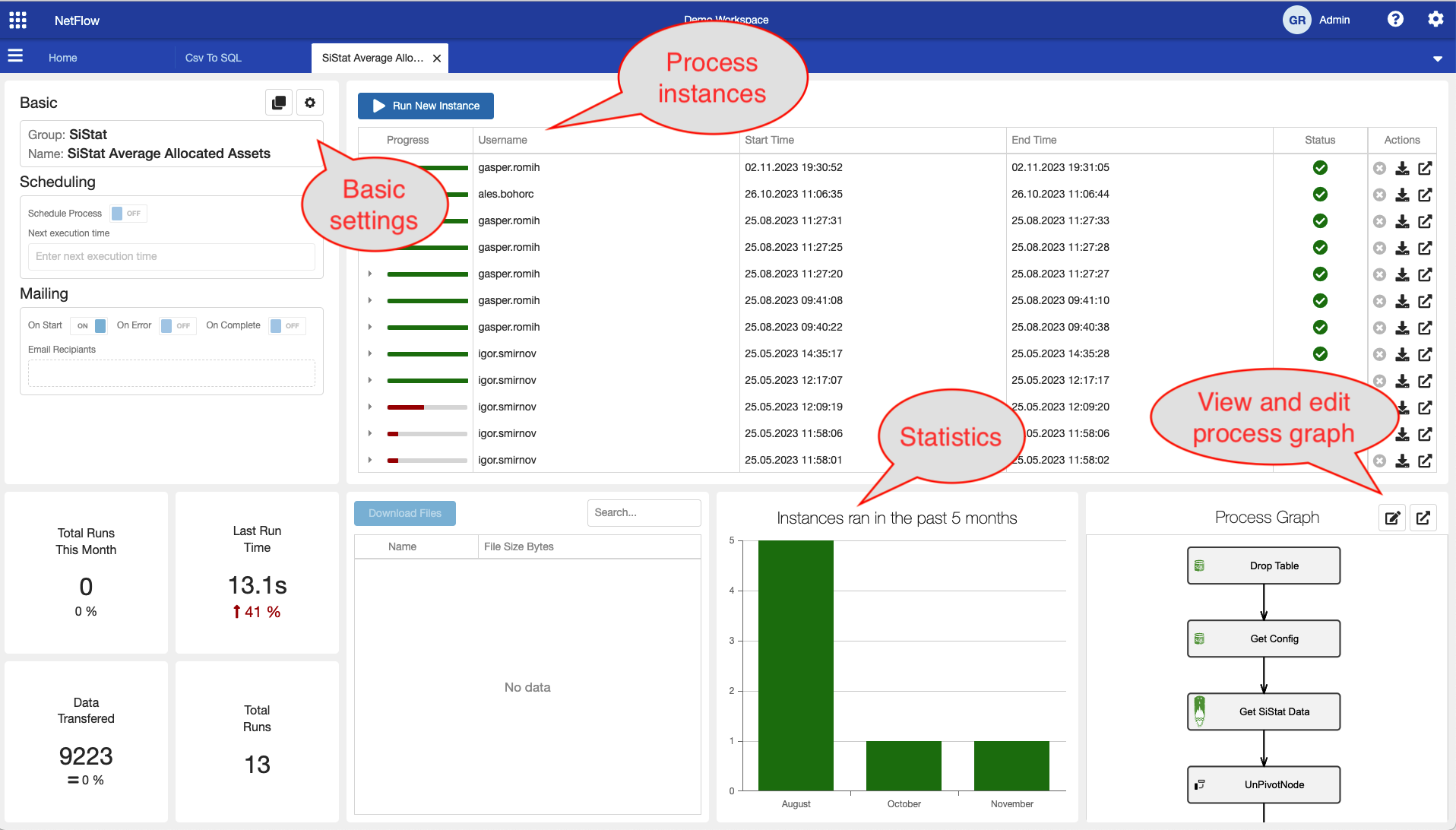Viewport: 1456px width, 830px height.
Task: Toggle the On Start mailing switch
Action: [x=89, y=325]
